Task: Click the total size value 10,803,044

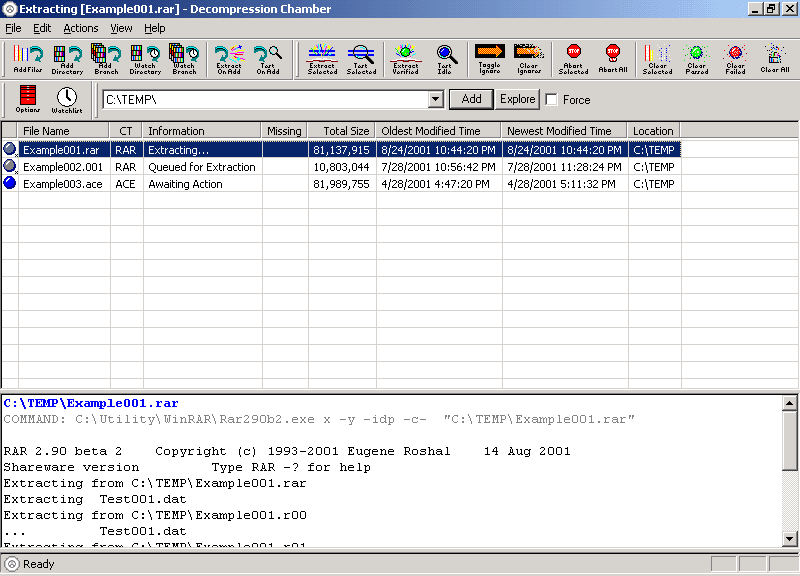Action: click(x=341, y=167)
